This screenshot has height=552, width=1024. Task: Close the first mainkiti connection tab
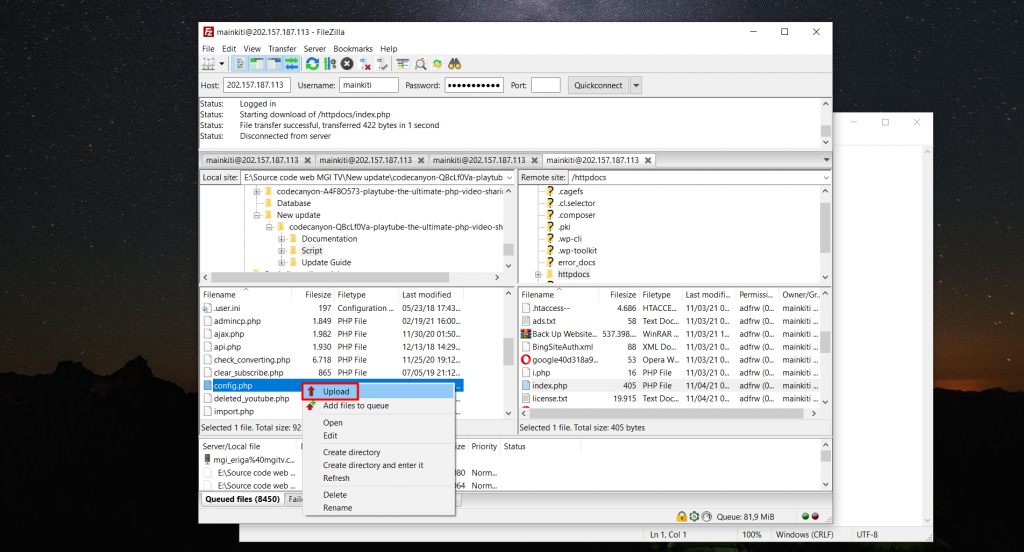coord(308,160)
